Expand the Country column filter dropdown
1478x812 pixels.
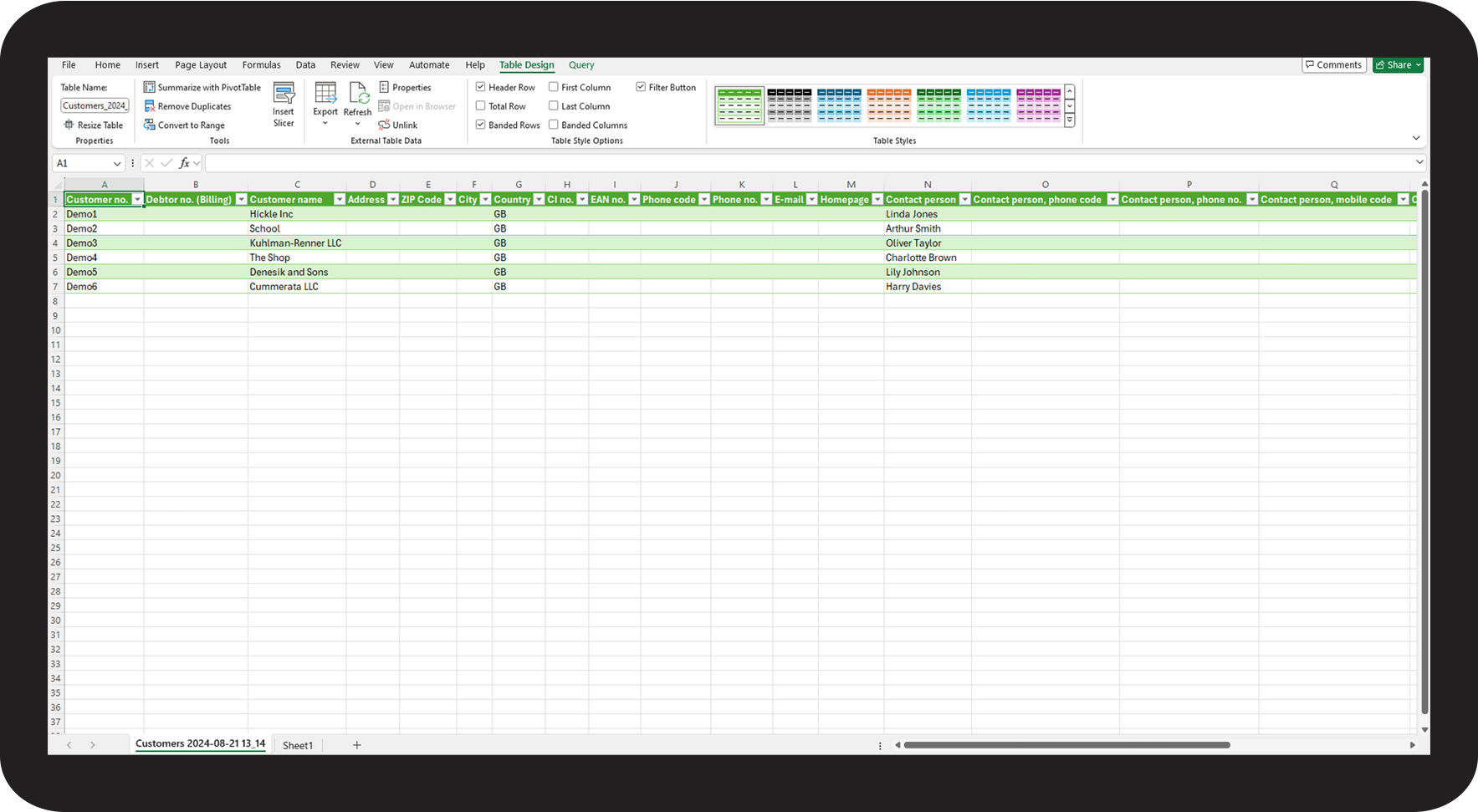point(539,200)
